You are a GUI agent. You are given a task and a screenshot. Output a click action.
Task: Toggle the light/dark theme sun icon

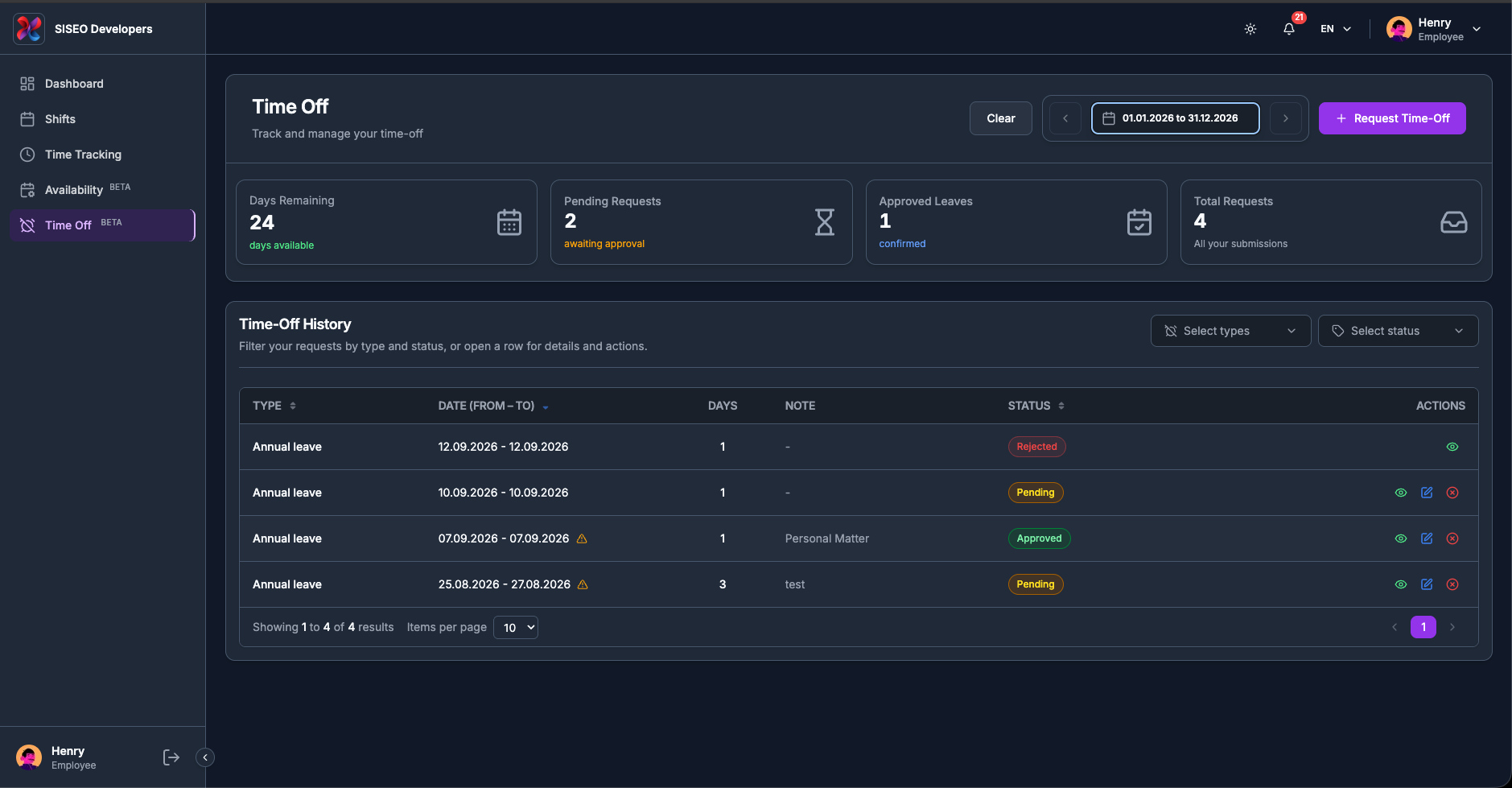1250,29
